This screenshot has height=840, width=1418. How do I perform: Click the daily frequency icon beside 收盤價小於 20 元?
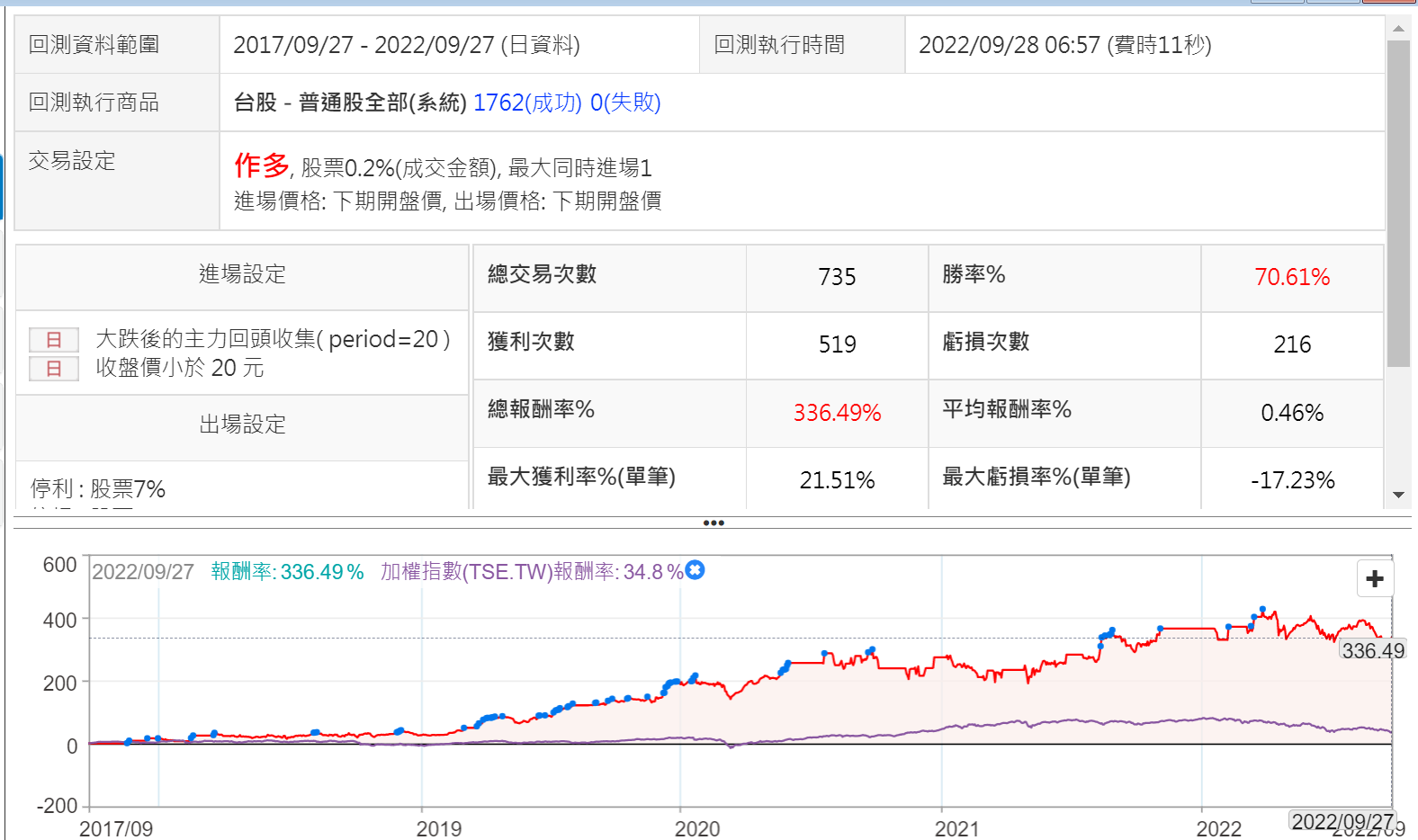point(54,369)
